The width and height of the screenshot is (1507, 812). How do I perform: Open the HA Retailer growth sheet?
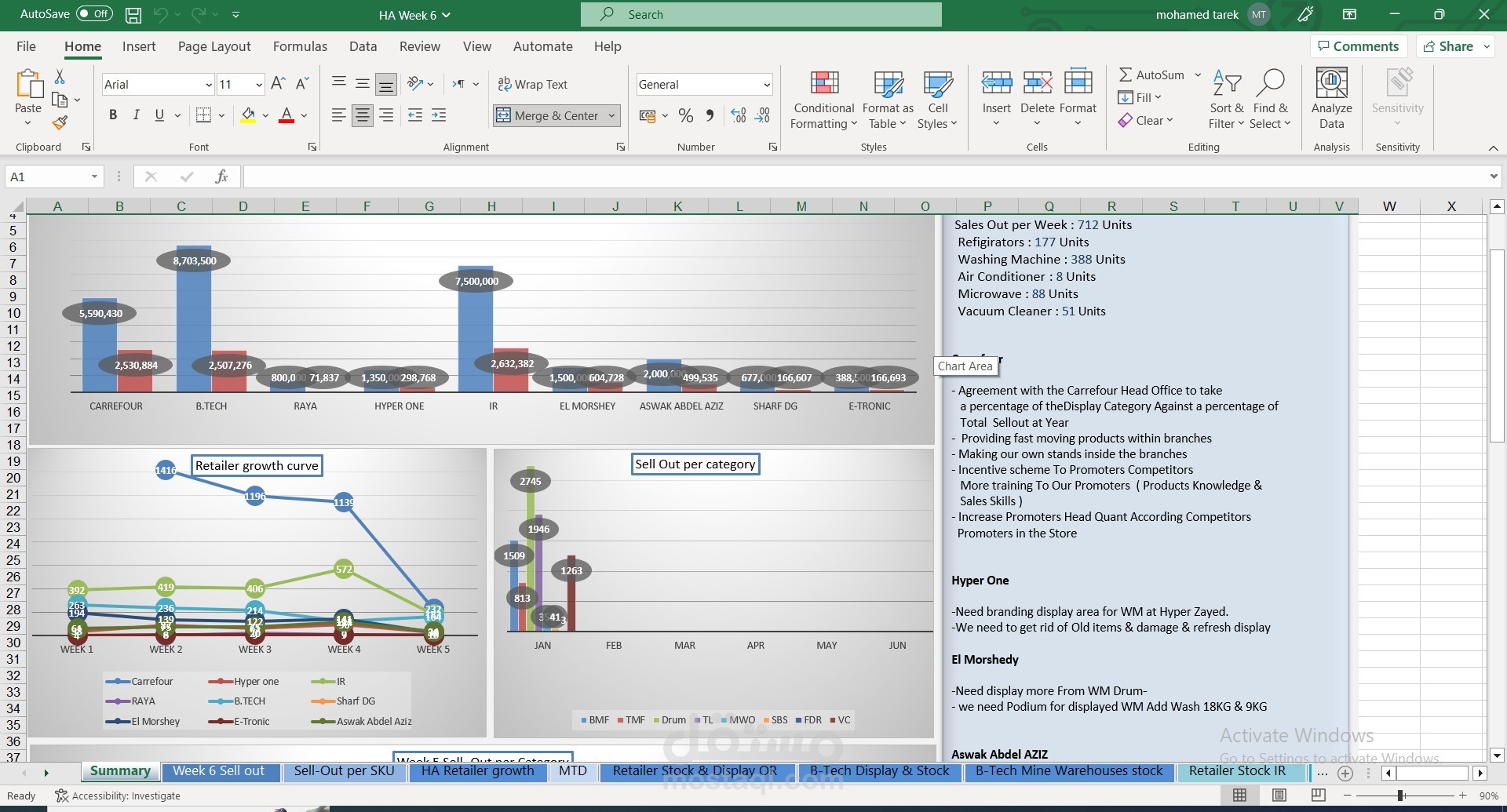pyautogui.click(x=477, y=771)
